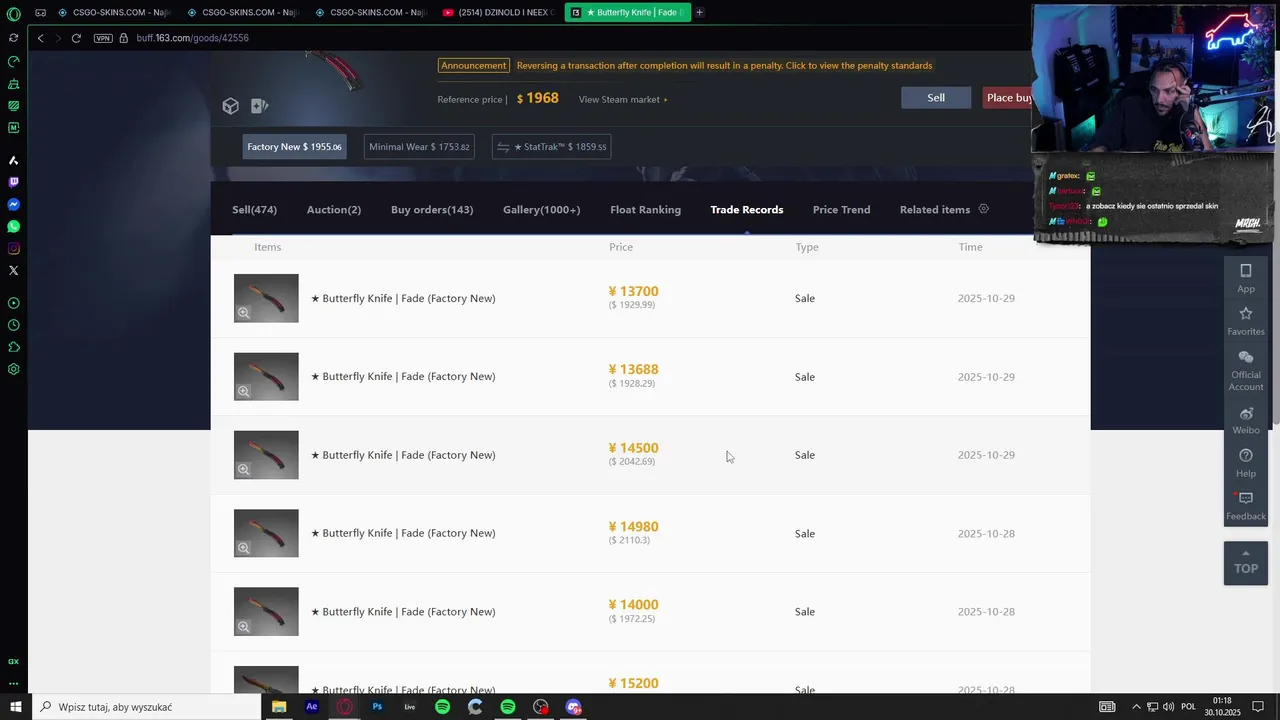1280x720 pixels.
Task: Follow the View Steam market link
Action: point(623,99)
